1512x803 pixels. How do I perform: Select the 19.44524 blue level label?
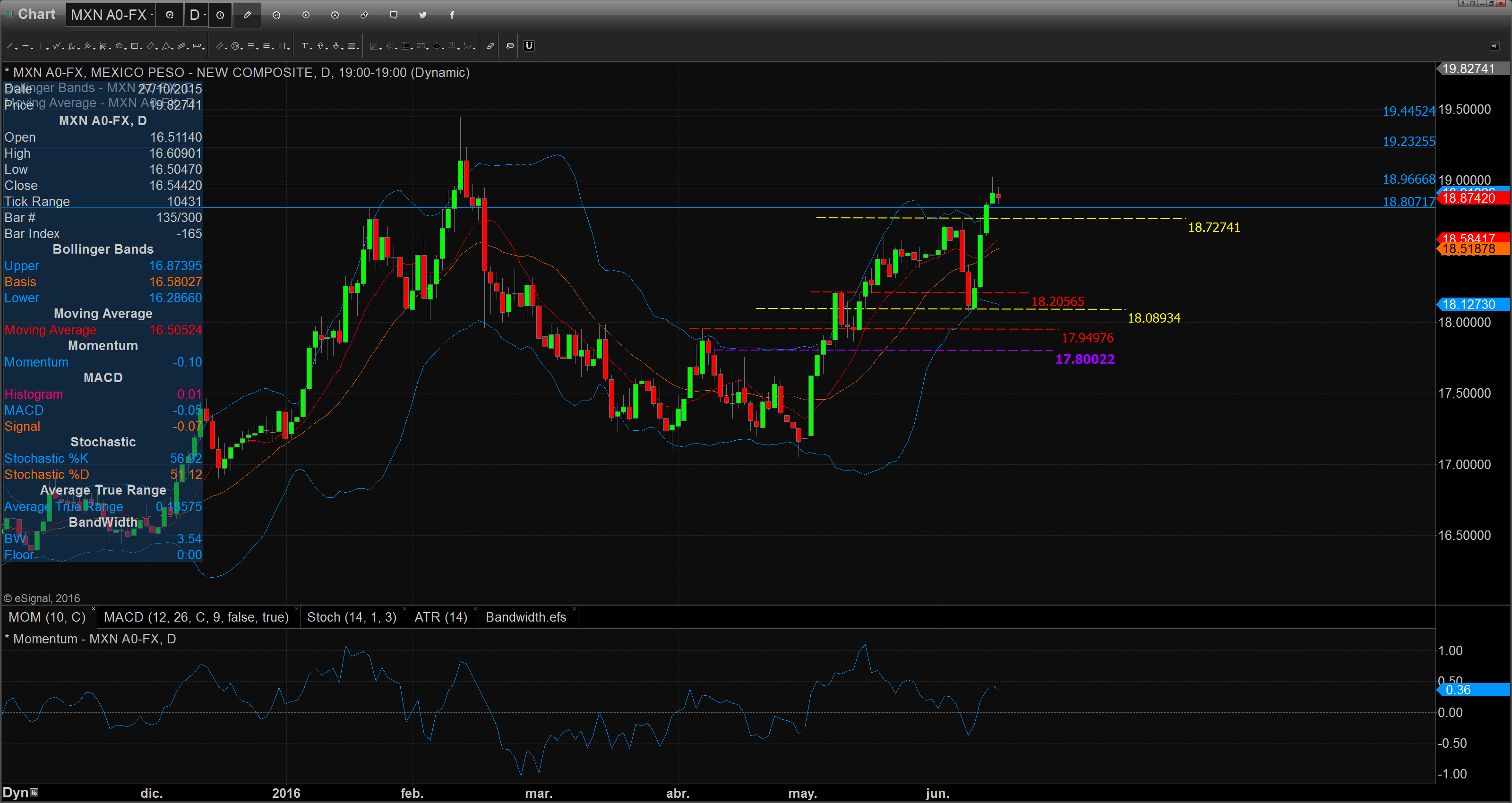click(1409, 111)
